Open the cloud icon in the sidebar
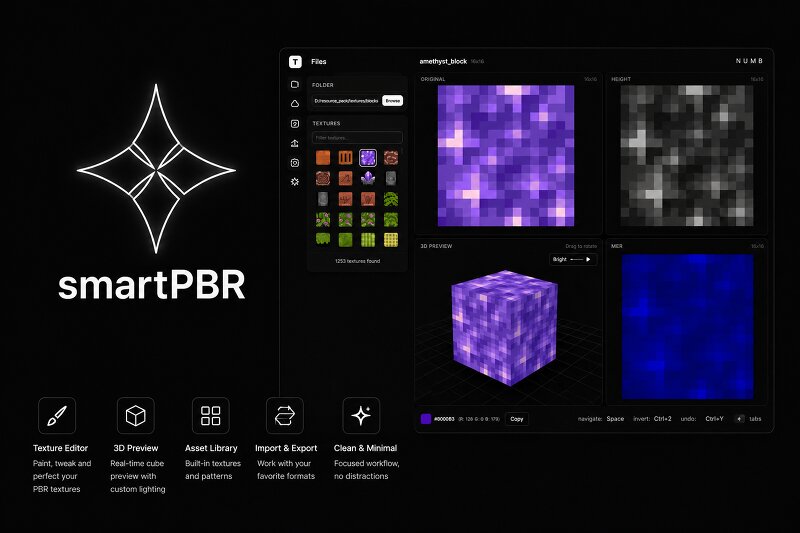 (295, 104)
